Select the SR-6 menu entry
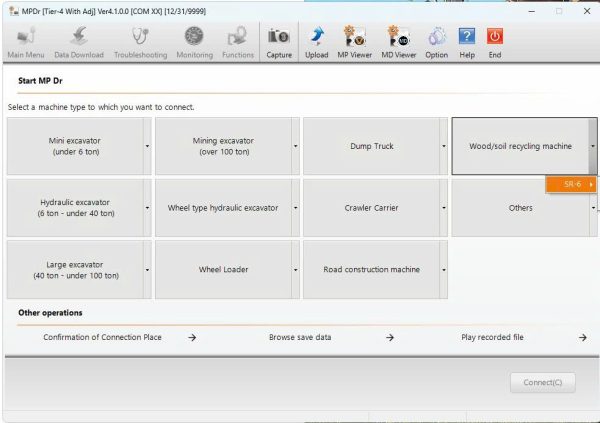This screenshot has height=423, width=600. click(571, 184)
